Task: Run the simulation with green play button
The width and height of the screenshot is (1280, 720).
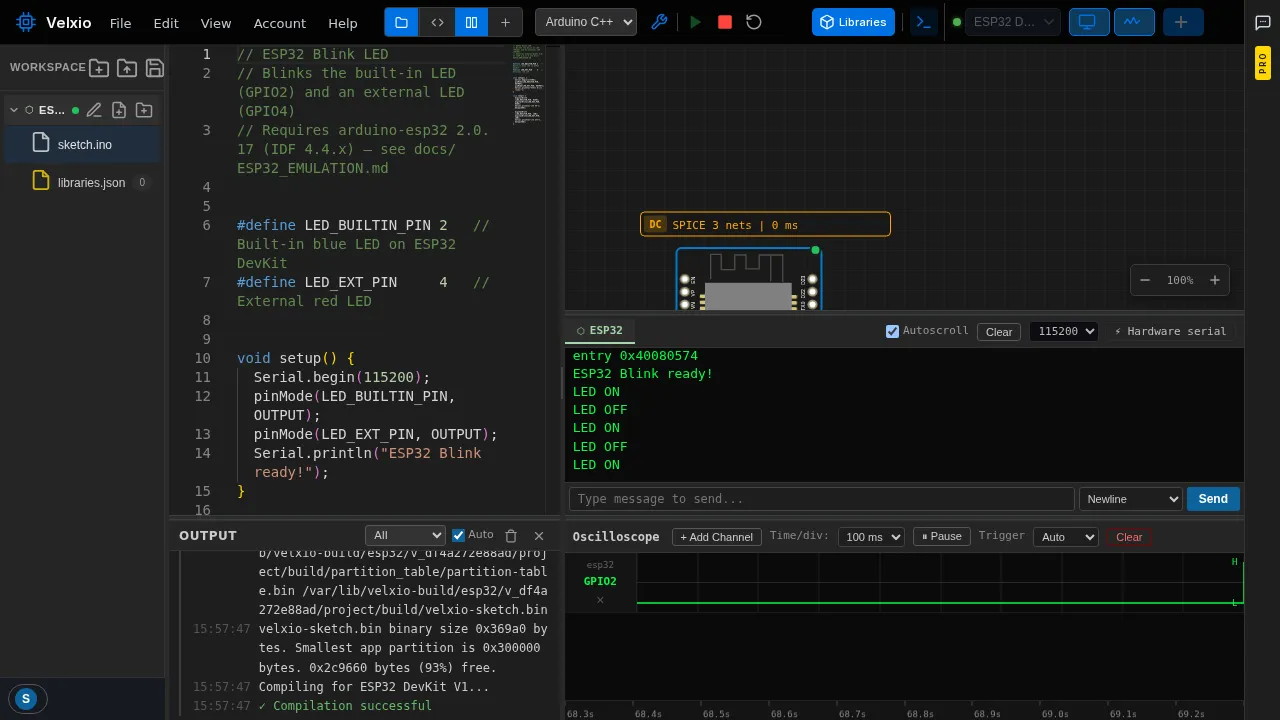Action: (x=696, y=22)
